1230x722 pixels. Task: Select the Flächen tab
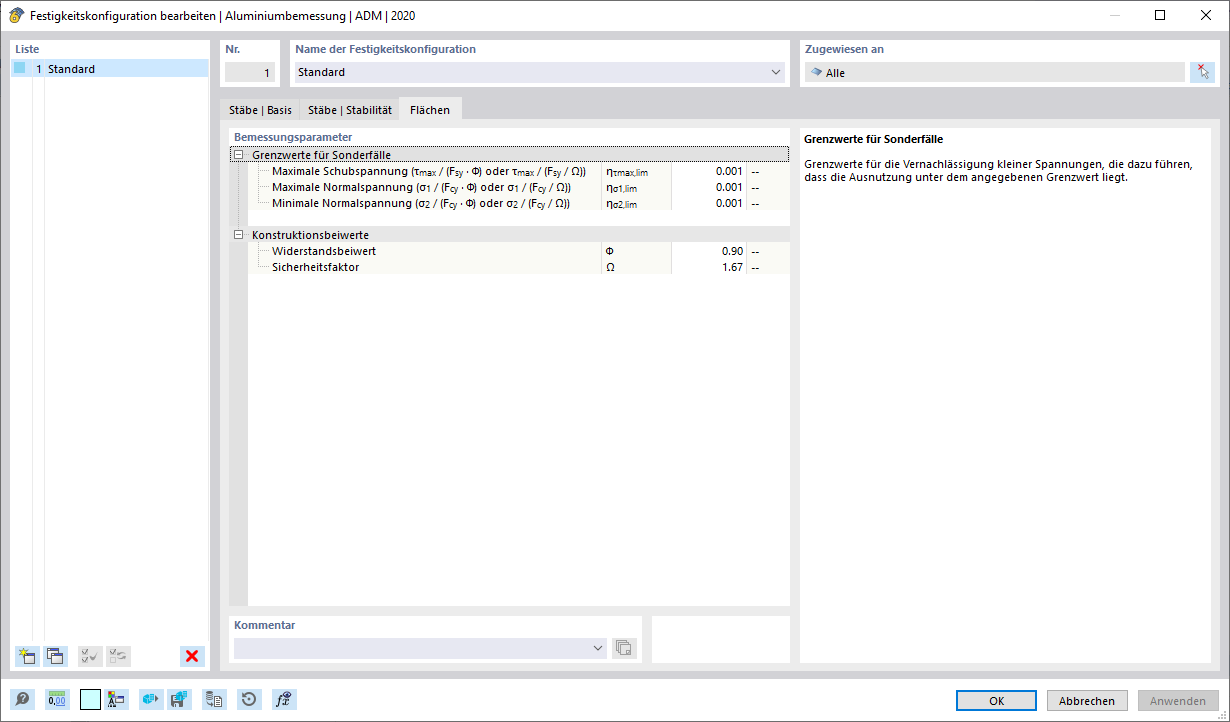tap(430, 110)
